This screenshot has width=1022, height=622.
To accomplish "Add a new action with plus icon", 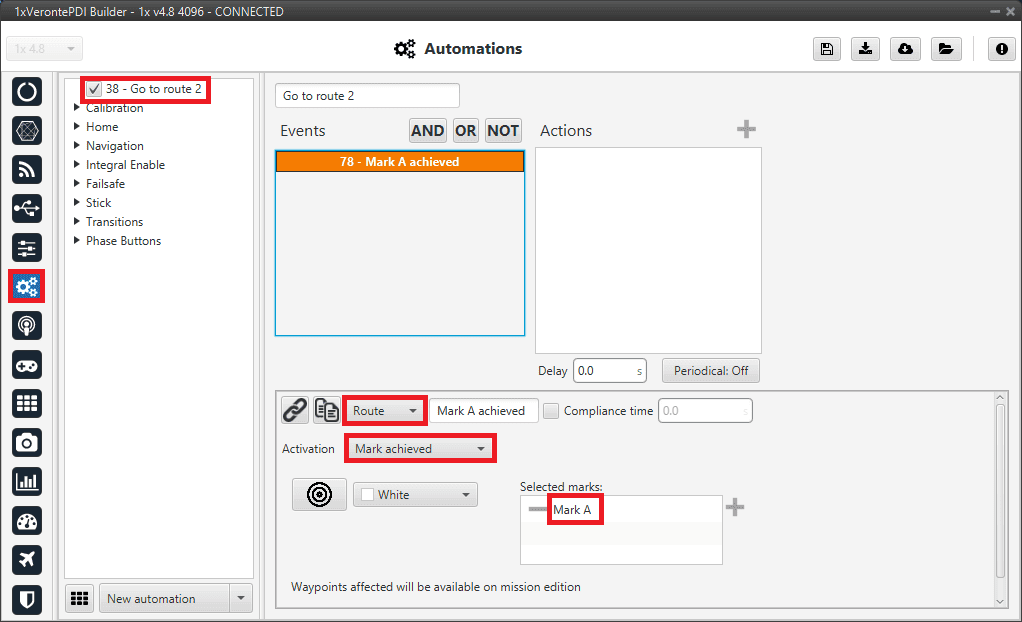I will click(746, 130).
